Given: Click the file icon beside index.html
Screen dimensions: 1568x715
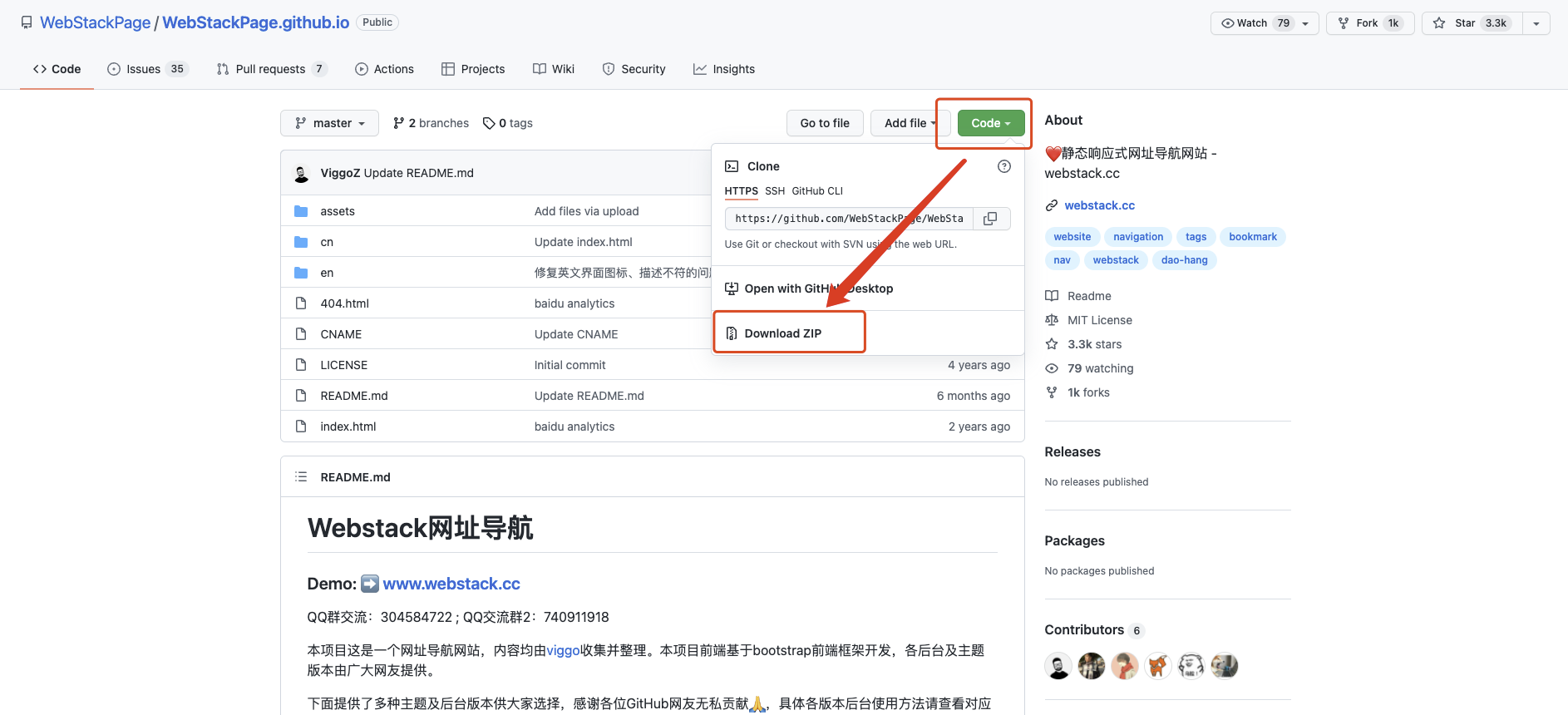Looking at the screenshot, I should [x=301, y=427].
